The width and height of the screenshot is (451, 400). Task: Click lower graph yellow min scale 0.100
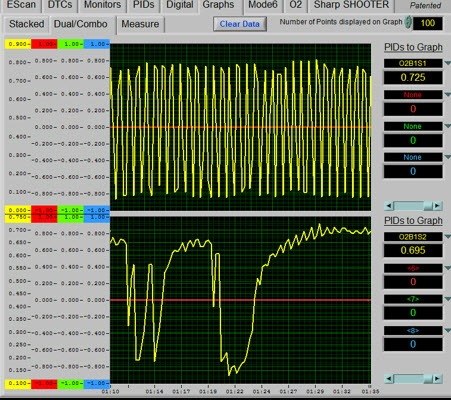18,383
